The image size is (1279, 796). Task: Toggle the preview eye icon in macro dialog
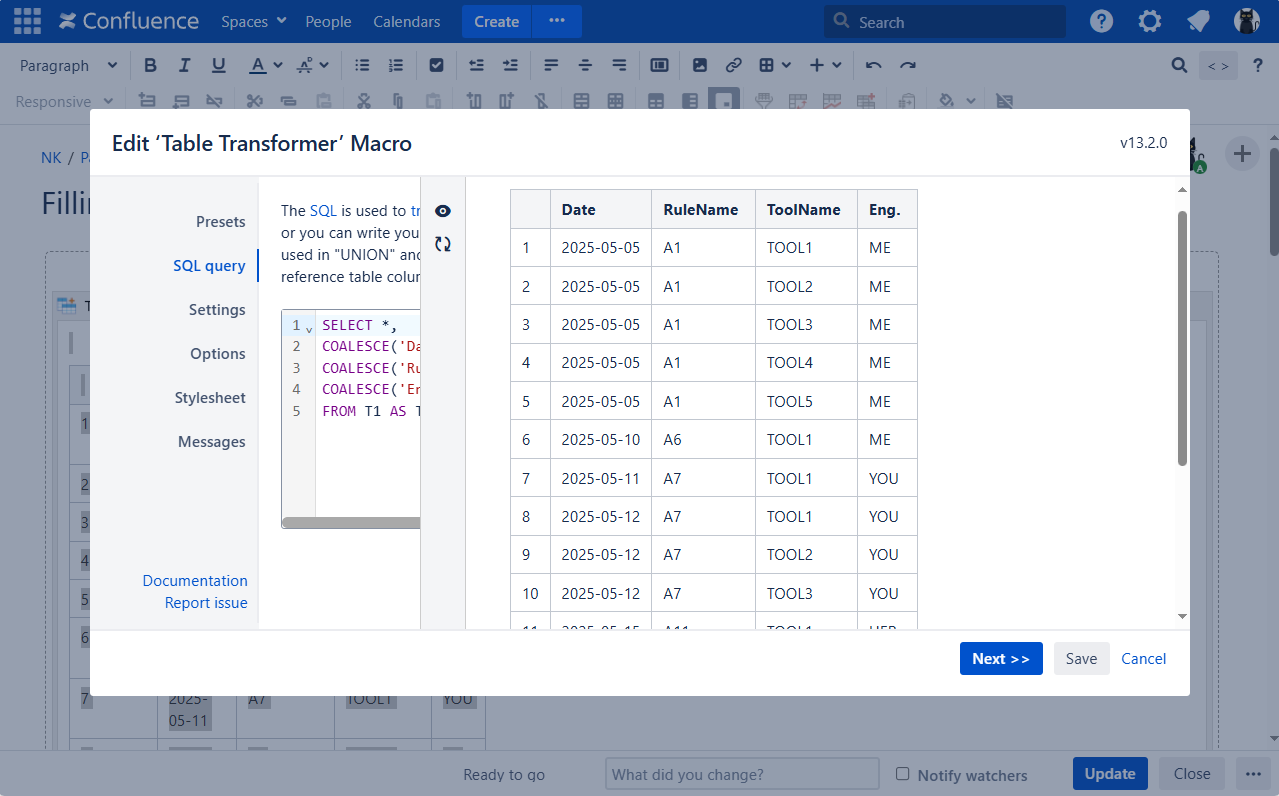[443, 211]
